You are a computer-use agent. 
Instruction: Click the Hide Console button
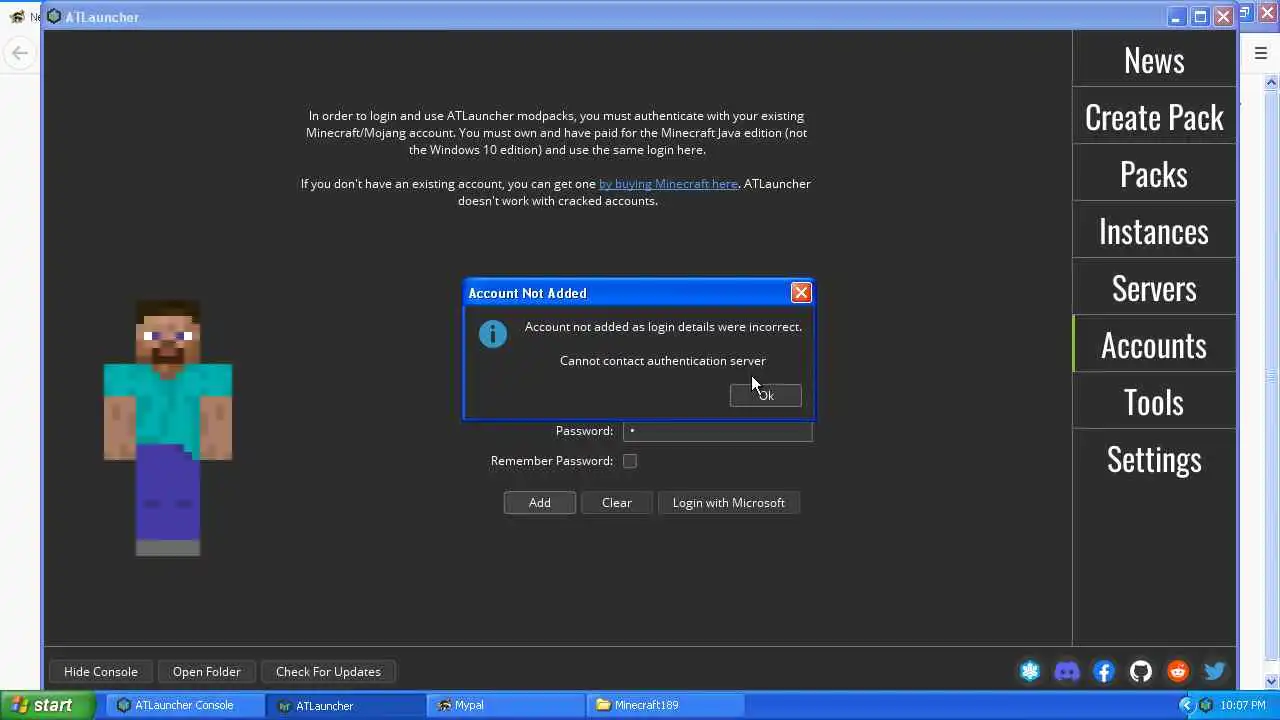(x=101, y=672)
